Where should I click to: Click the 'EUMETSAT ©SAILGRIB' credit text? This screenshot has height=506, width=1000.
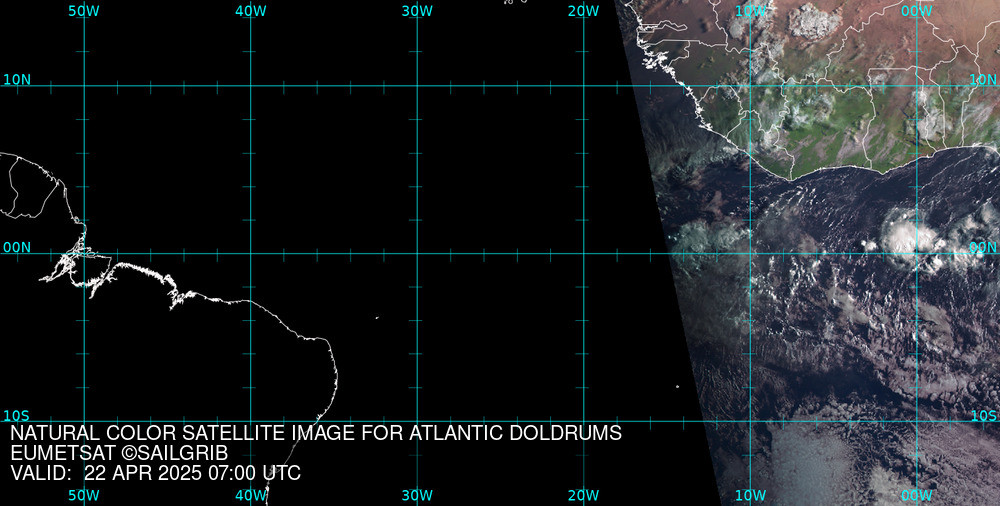[119, 454]
